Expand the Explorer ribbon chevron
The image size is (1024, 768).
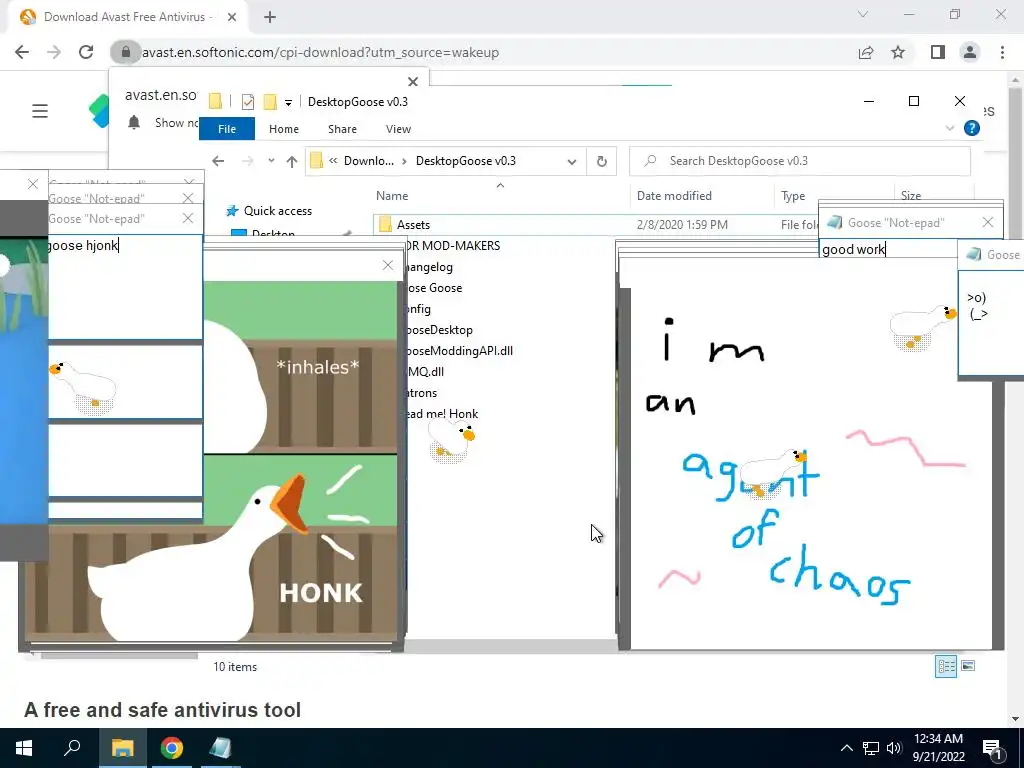(x=950, y=129)
